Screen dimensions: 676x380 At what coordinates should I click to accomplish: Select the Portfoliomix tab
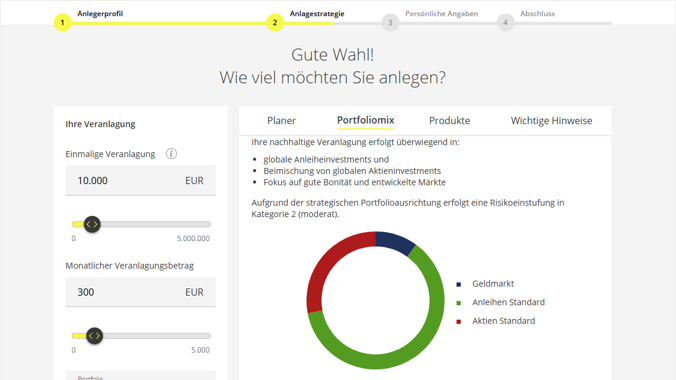click(x=366, y=120)
